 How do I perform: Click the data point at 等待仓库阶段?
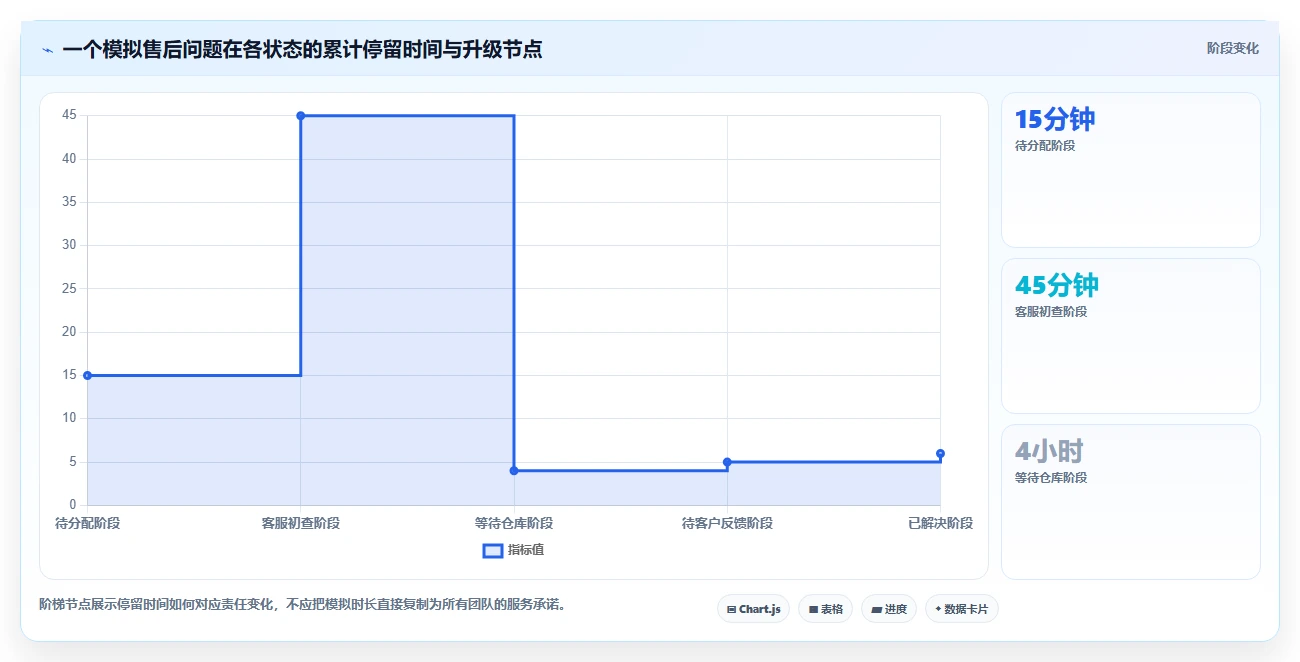pos(514,470)
